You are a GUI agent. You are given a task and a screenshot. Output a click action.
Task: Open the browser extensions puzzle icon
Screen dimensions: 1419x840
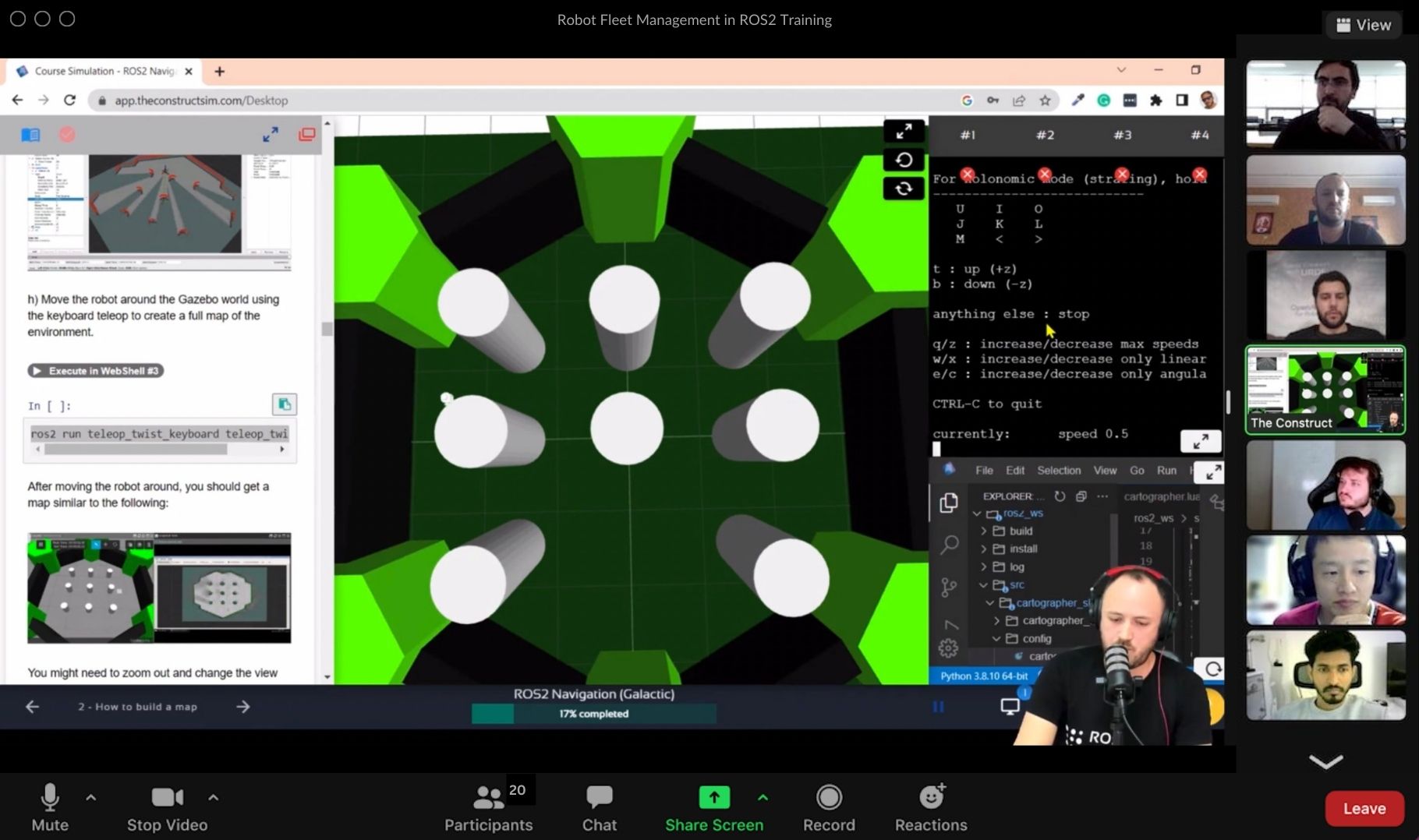[x=1155, y=100]
